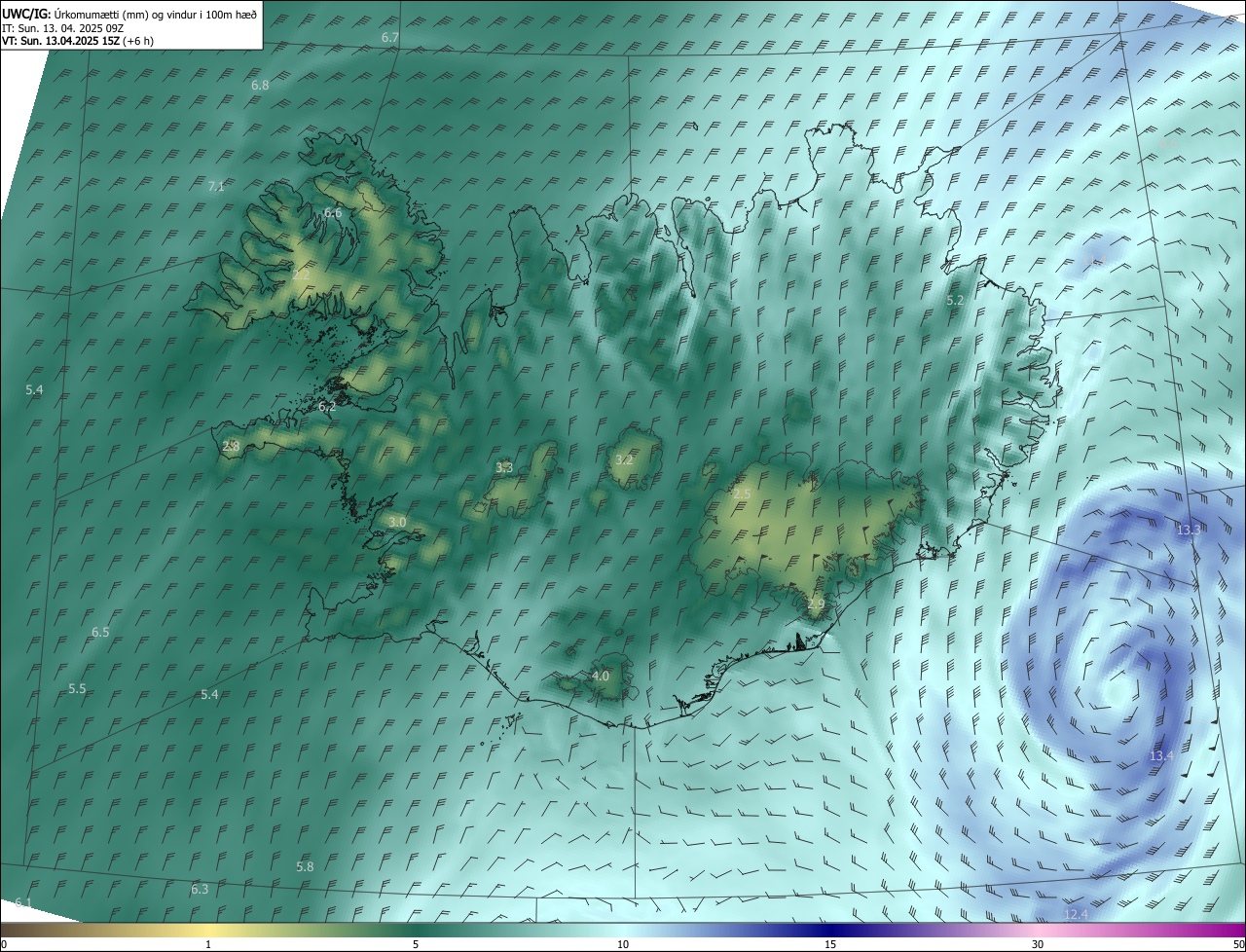Click the 6.2 value label on the map
Viewport: 1246px width, 952px height.
tap(327, 407)
